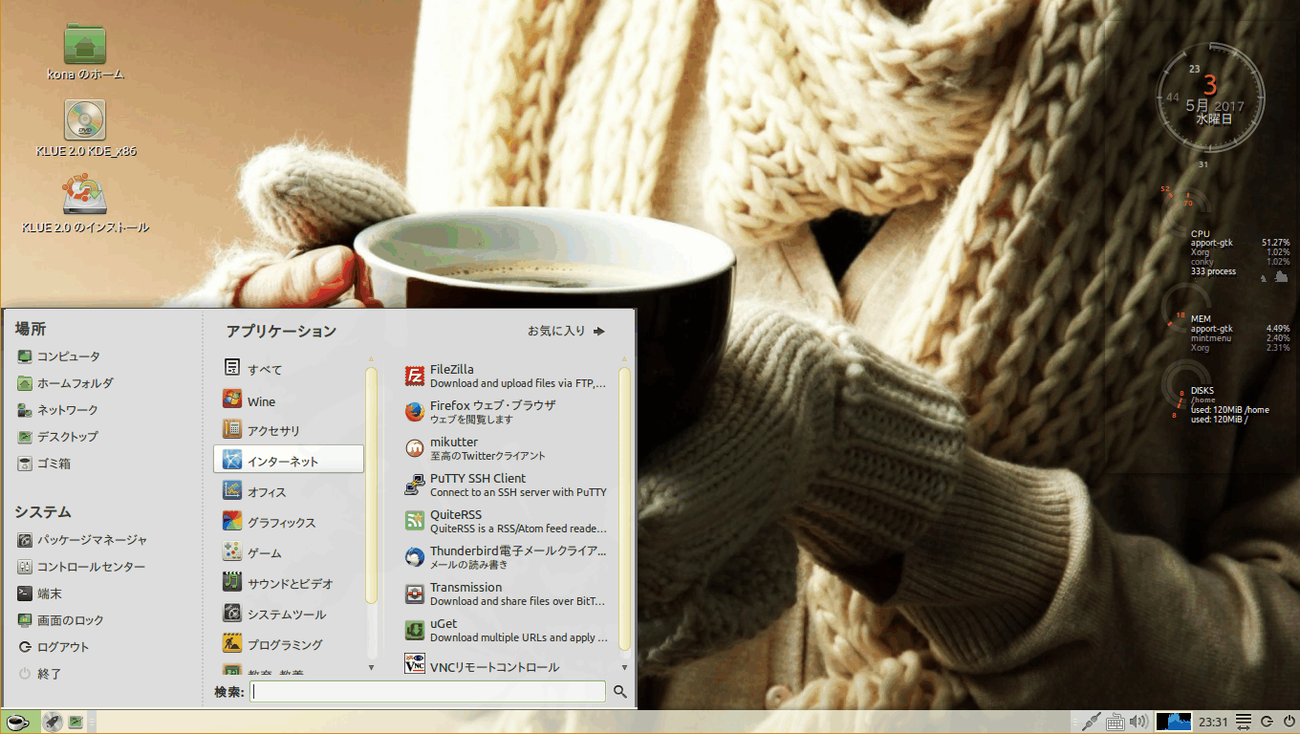The height and width of the screenshot is (734, 1300).
Task: Open PuTTY SSH Client
Action: (506, 485)
